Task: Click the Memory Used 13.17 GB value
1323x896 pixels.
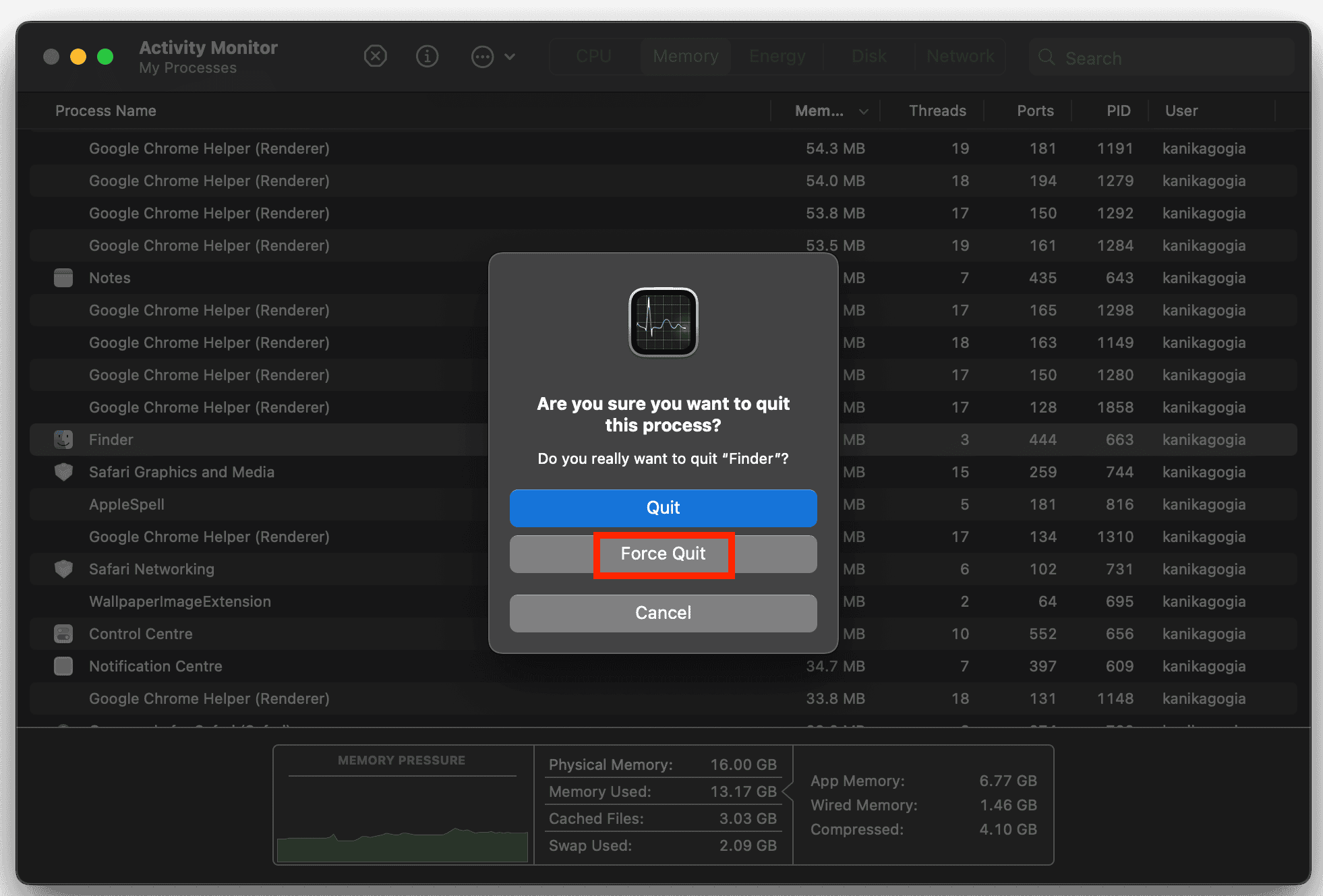Action: 743,792
